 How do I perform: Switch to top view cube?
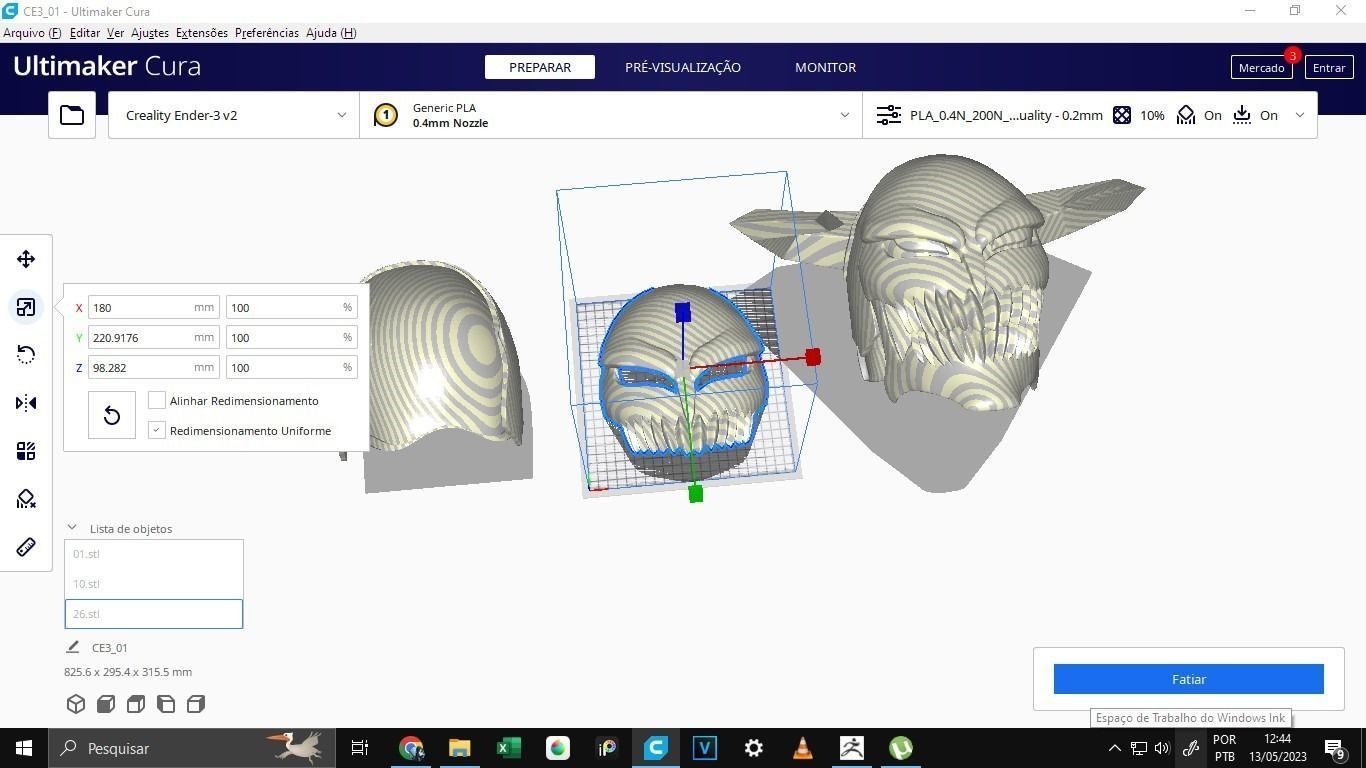pos(136,704)
